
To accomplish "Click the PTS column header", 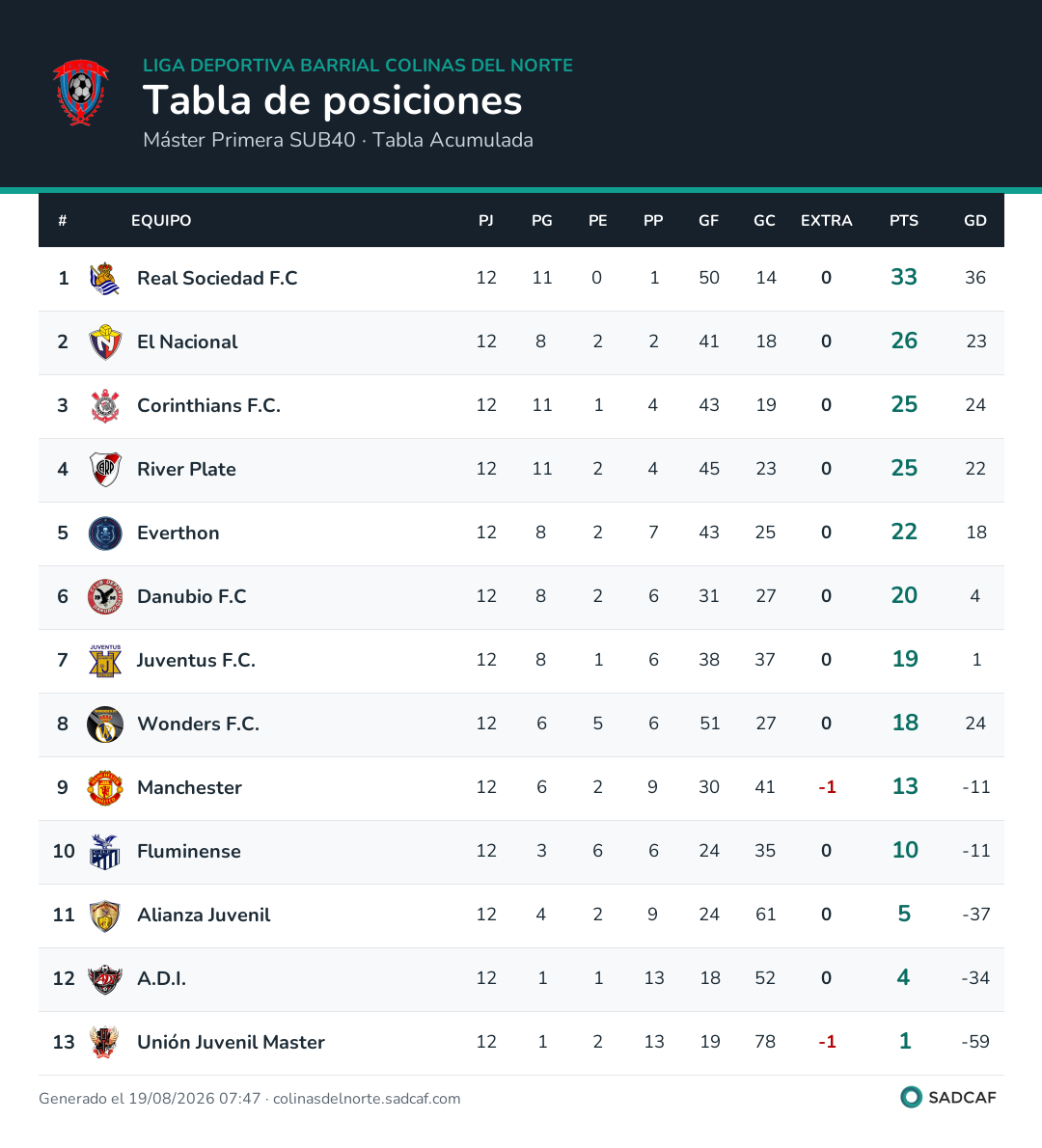I will coord(904,220).
